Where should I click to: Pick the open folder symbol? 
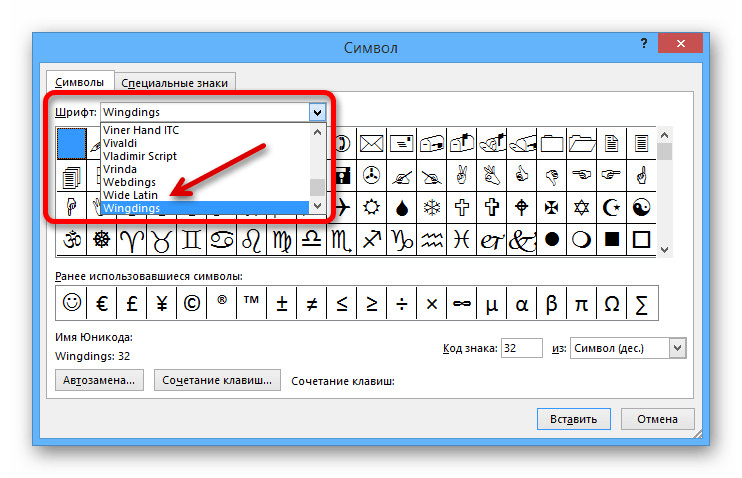point(582,143)
